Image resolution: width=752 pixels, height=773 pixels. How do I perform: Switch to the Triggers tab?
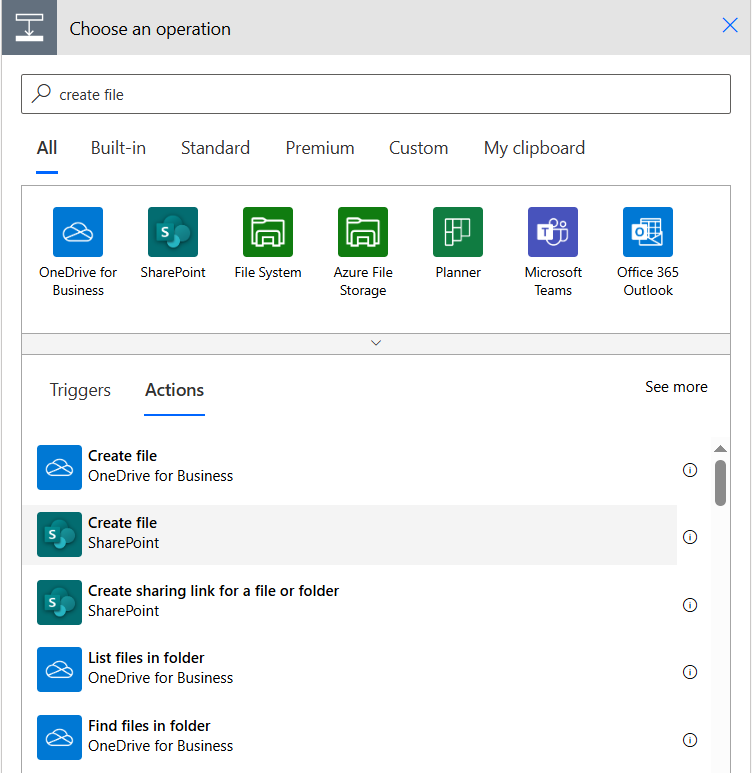80,390
